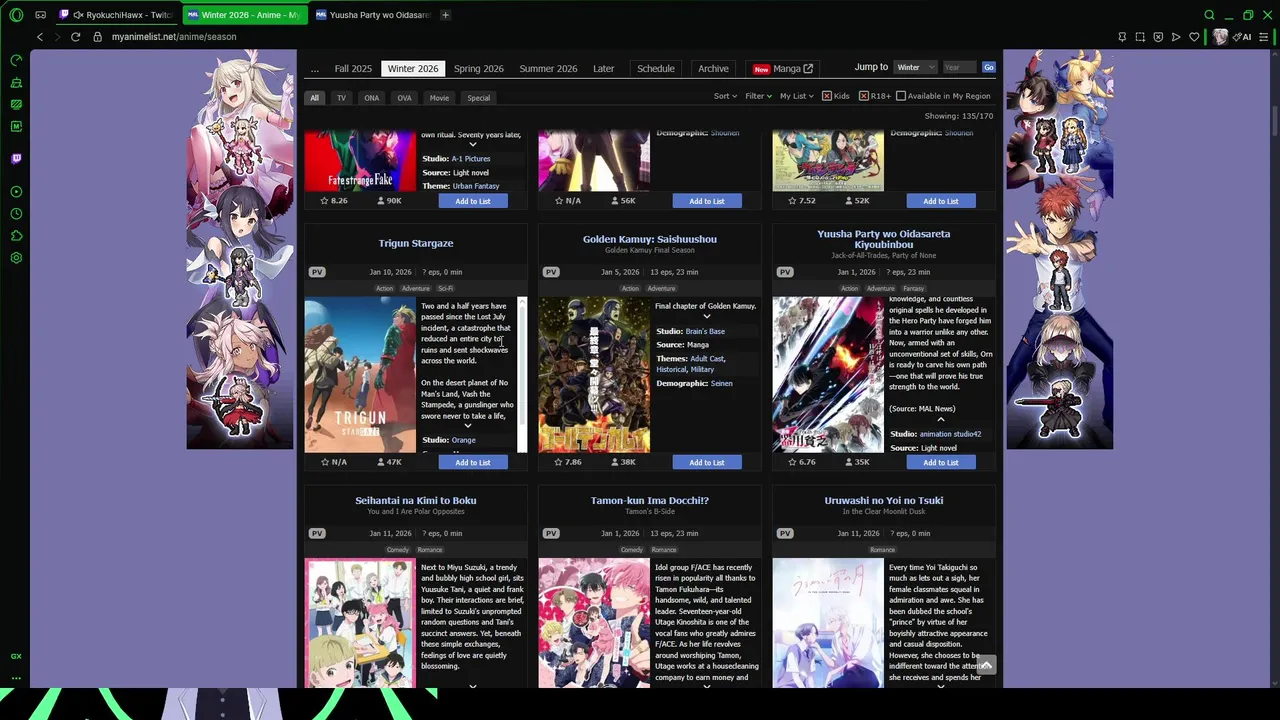Open a new browser tab
1280x720 pixels.
click(x=445, y=15)
